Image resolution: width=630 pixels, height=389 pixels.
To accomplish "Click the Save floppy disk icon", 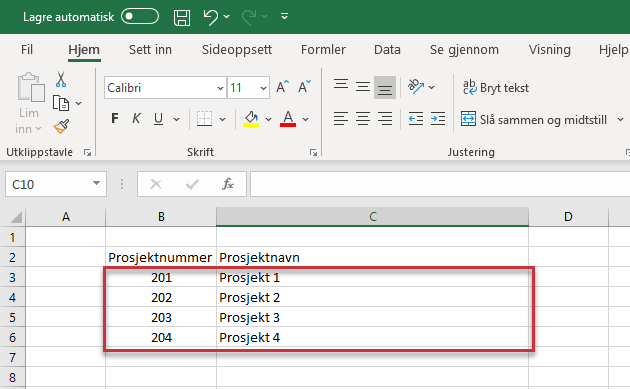I will (182, 17).
